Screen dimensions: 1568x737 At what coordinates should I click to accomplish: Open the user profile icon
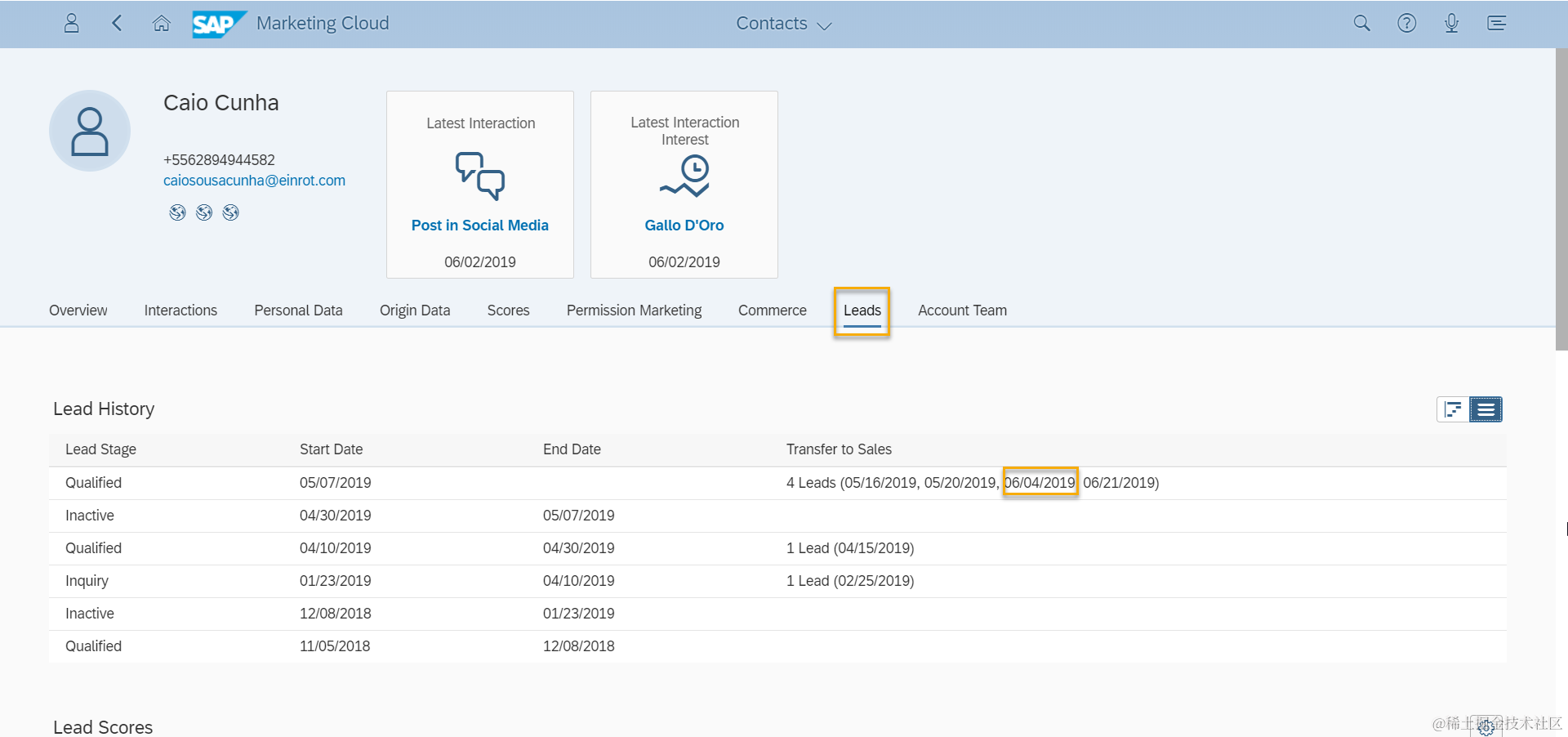[72, 23]
